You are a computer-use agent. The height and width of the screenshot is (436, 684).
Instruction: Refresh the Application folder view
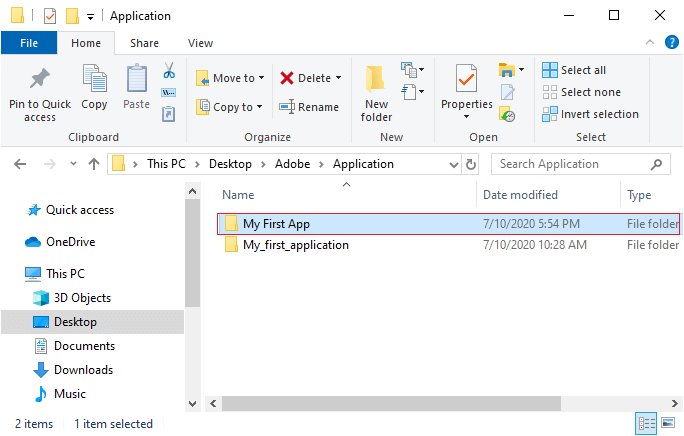pos(471,165)
